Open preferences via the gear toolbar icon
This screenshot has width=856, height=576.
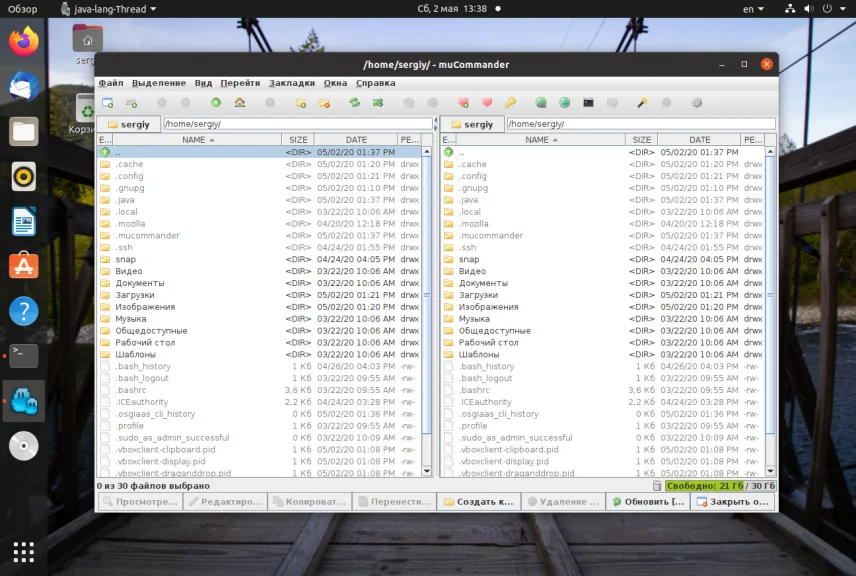697,103
